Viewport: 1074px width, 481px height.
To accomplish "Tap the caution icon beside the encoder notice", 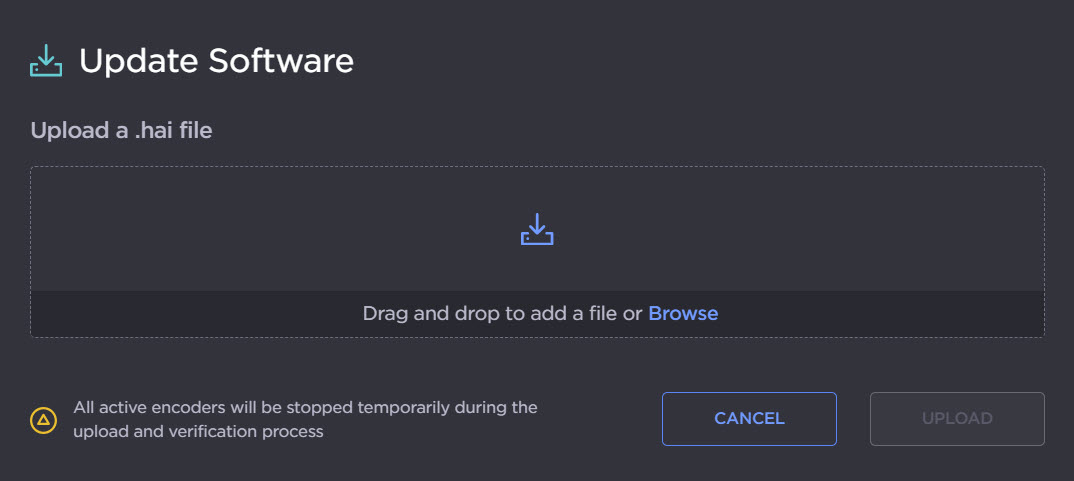I will pos(43,419).
